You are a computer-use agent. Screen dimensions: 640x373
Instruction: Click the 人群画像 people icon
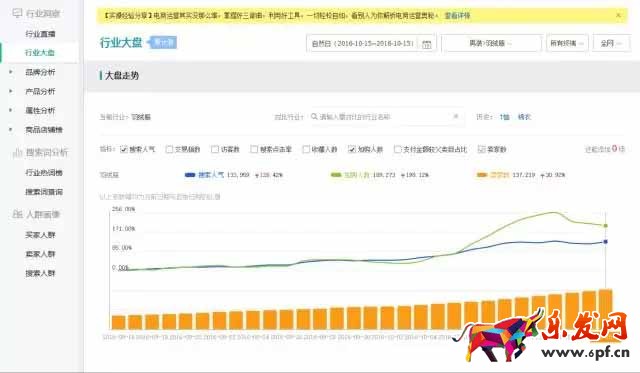[18, 214]
